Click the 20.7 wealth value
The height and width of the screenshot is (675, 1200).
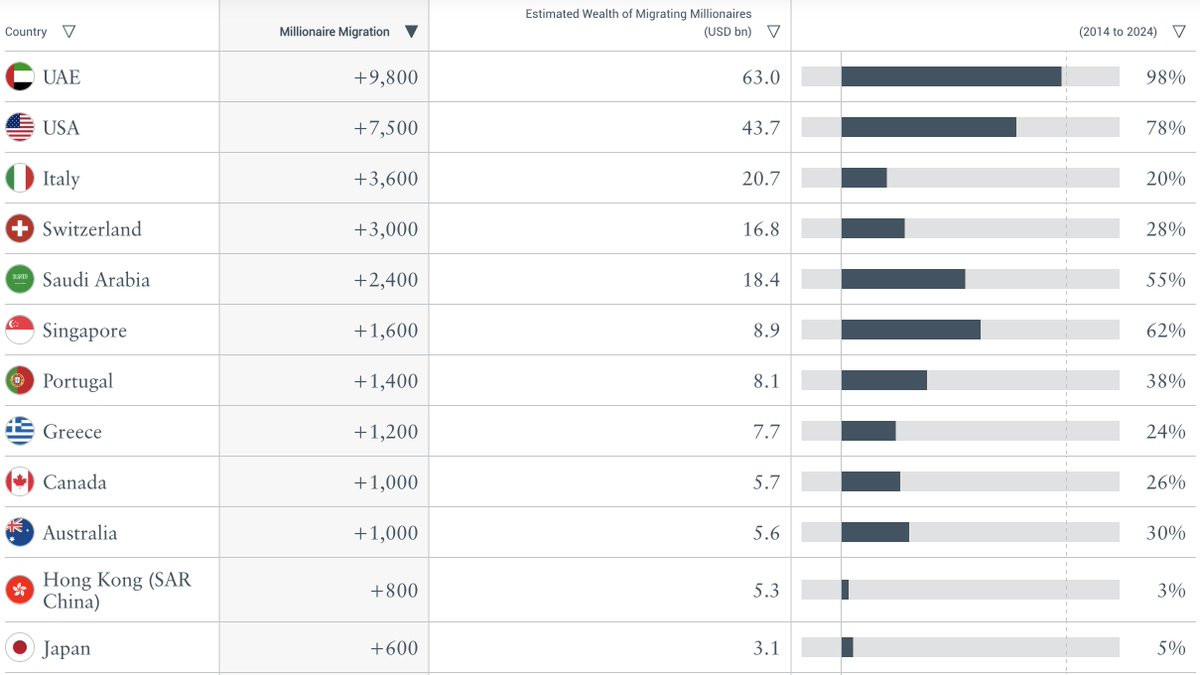pyautogui.click(x=761, y=179)
